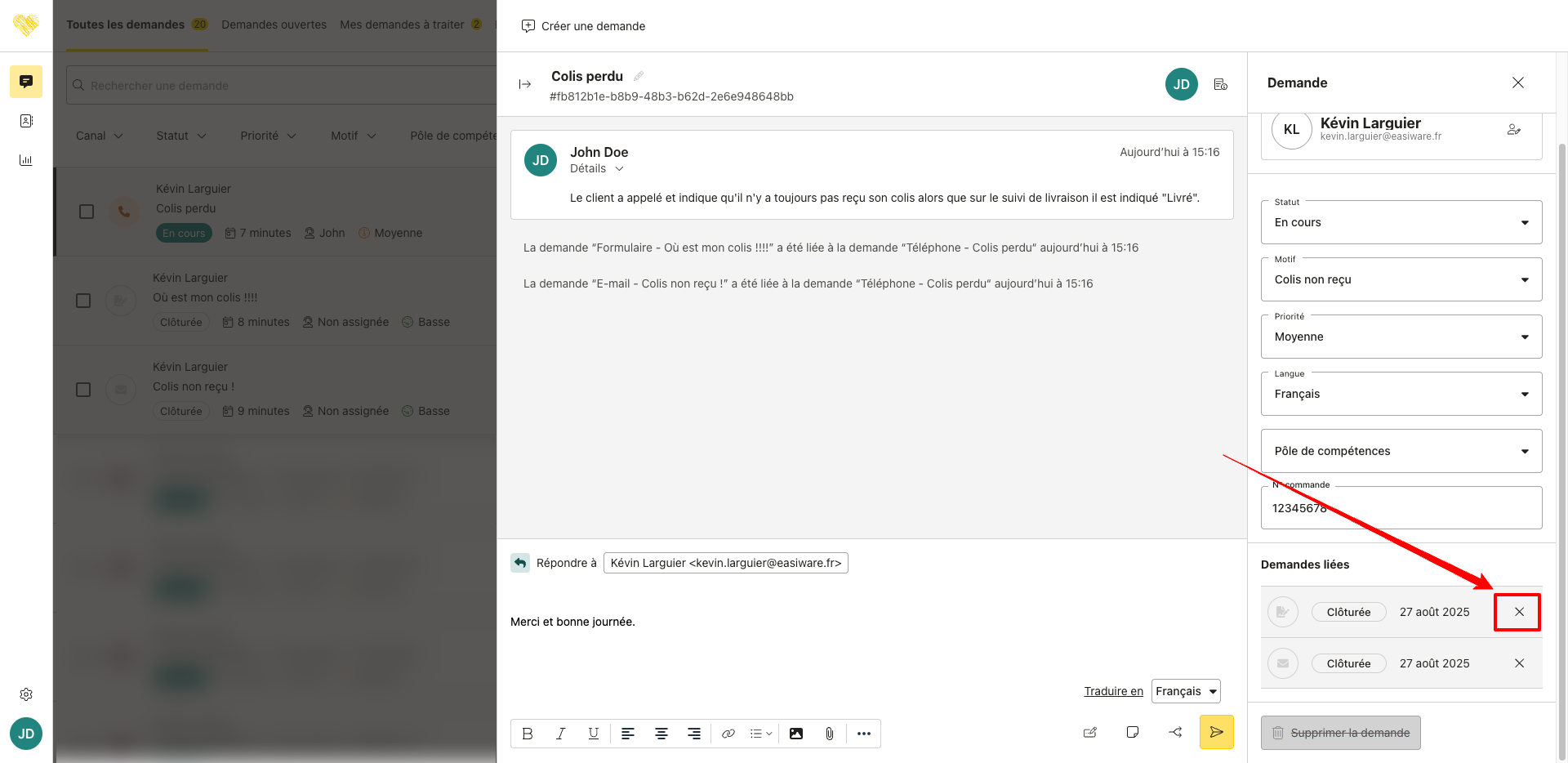1568x763 pixels.
Task: Tick the checkbox for Colis non reçu
Action: tap(83, 390)
